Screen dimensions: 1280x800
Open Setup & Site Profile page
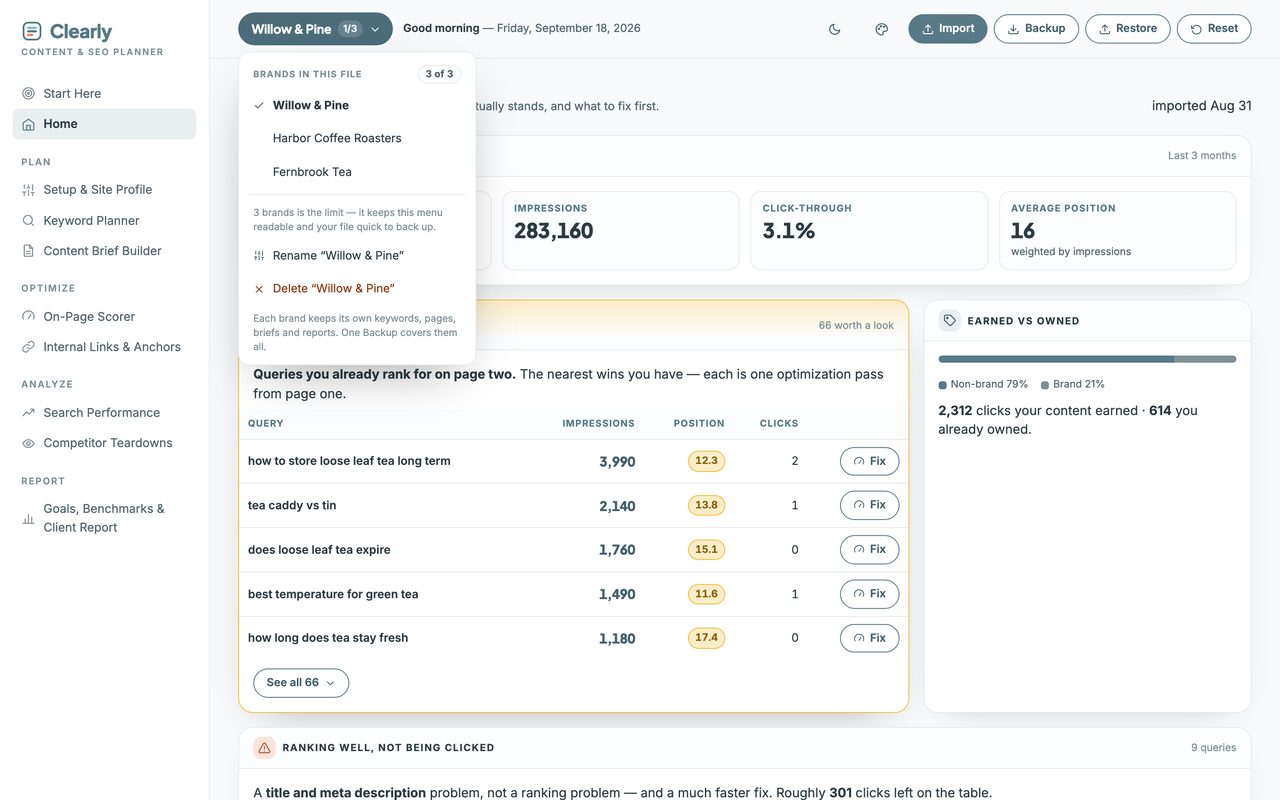104,190
